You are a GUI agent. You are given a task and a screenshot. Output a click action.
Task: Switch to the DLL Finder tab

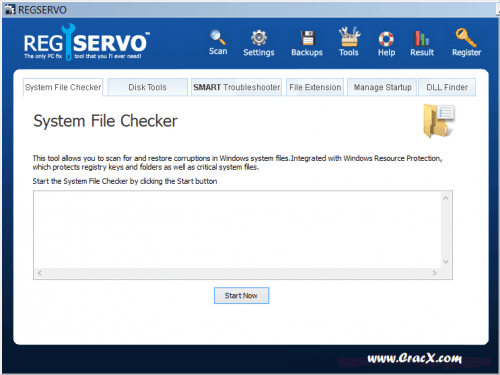pos(447,87)
